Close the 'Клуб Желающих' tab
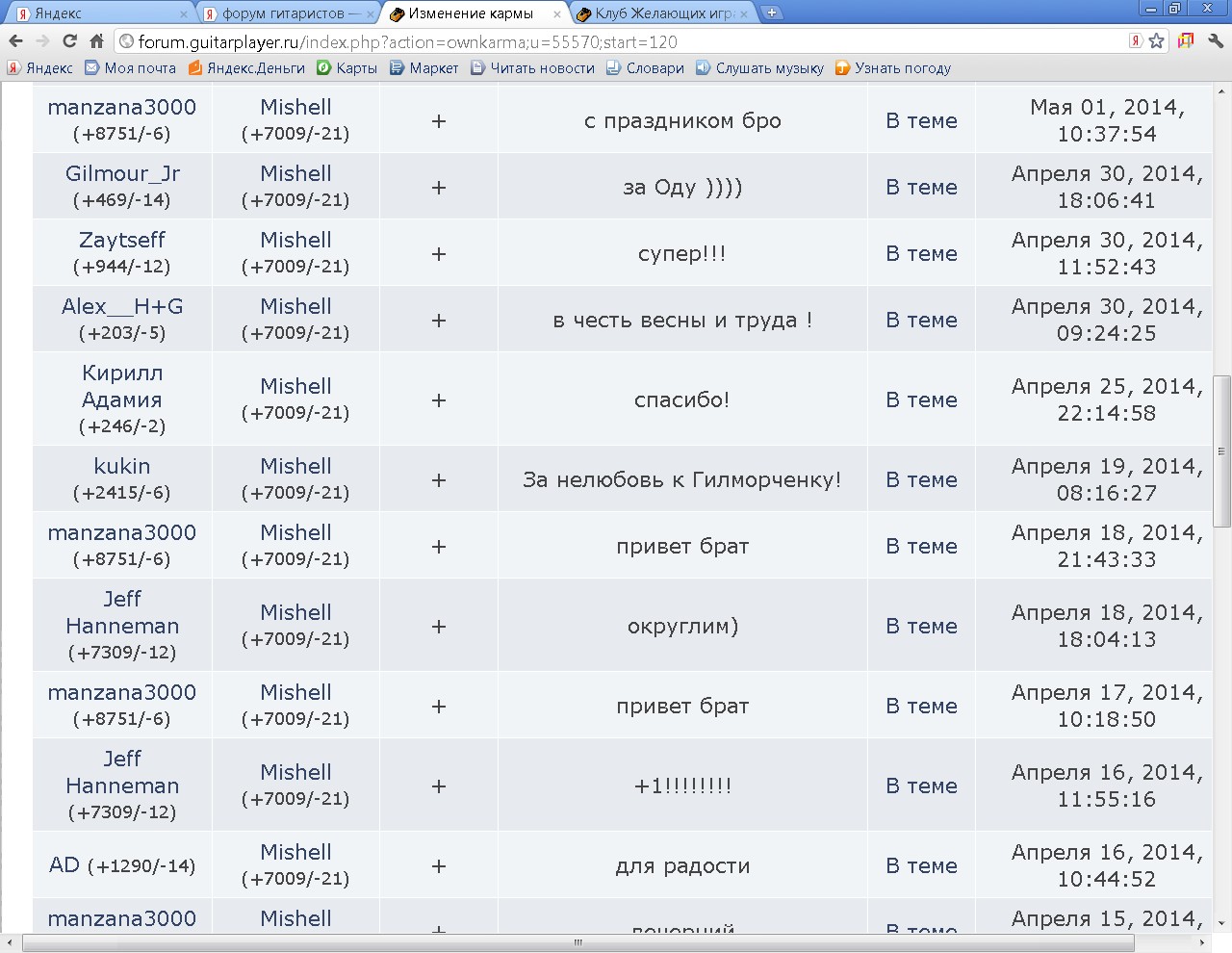1232x953 pixels. [744, 14]
